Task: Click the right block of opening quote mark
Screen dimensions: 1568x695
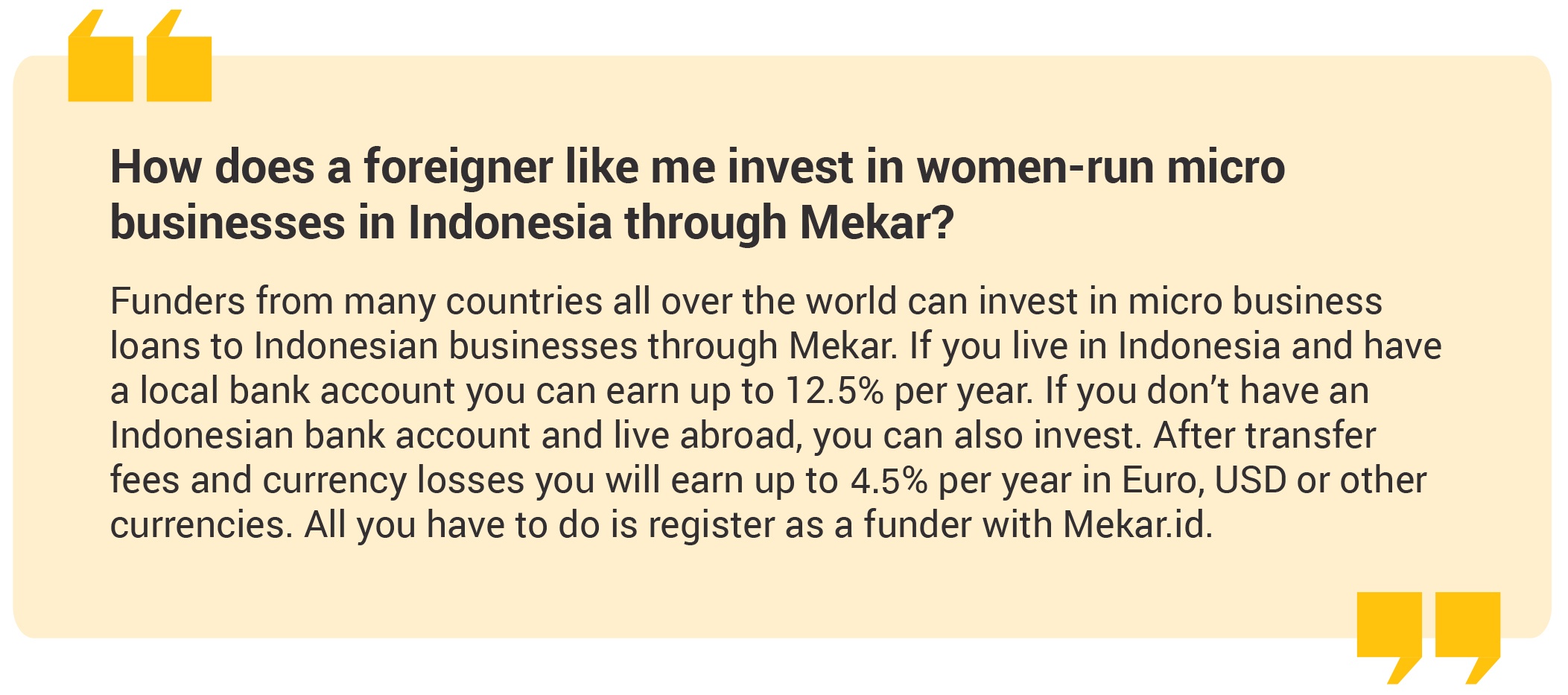Action: 180,56
